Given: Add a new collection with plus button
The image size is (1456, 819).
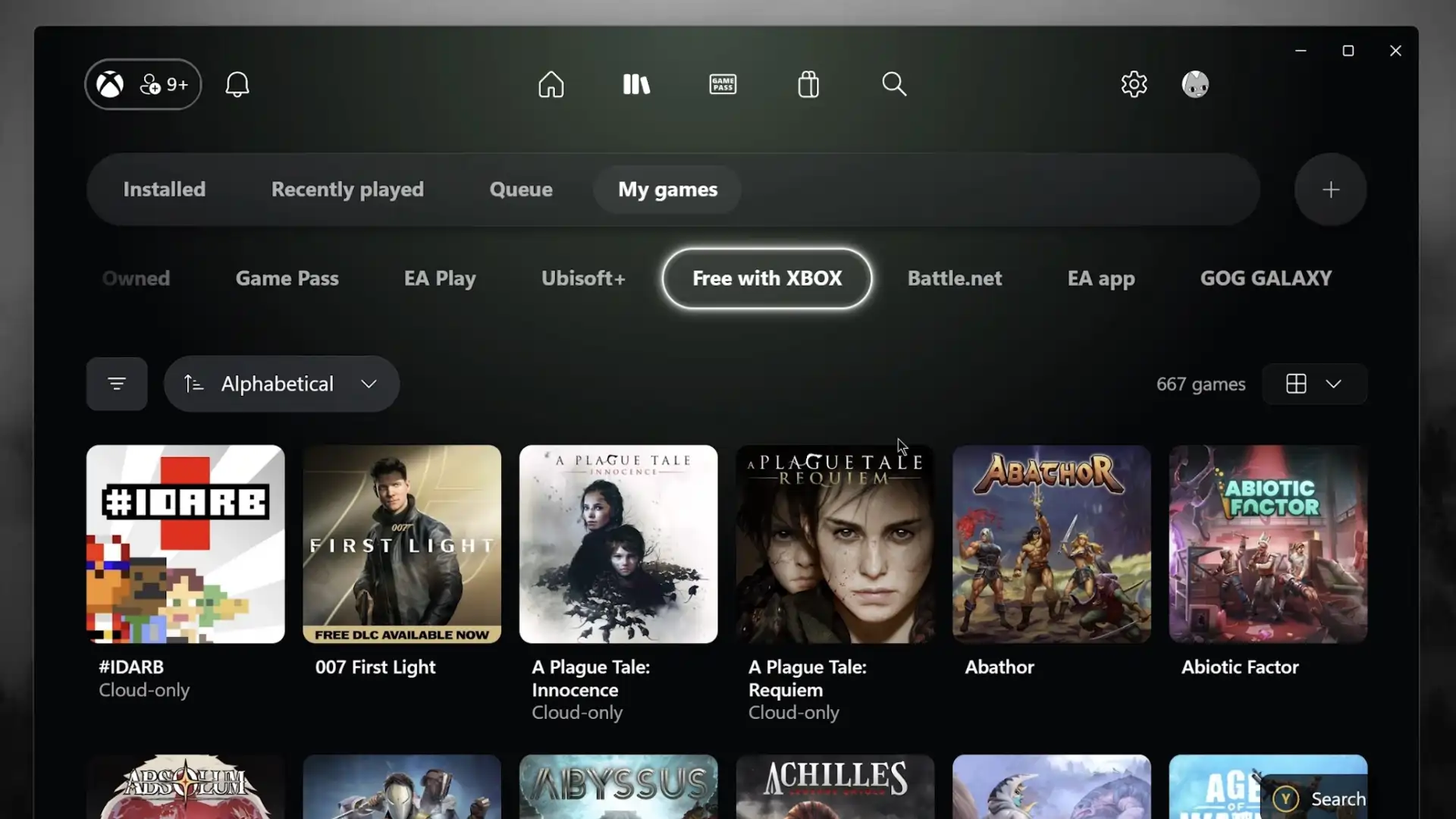Looking at the screenshot, I should click(x=1331, y=190).
